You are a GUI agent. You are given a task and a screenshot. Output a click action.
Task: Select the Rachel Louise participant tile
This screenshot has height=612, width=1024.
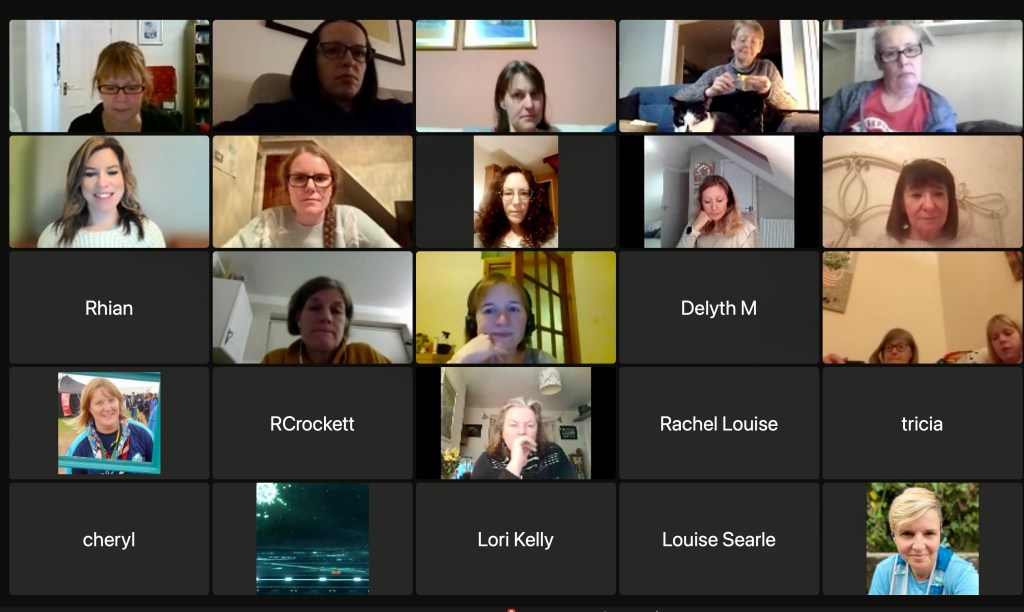coord(718,423)
